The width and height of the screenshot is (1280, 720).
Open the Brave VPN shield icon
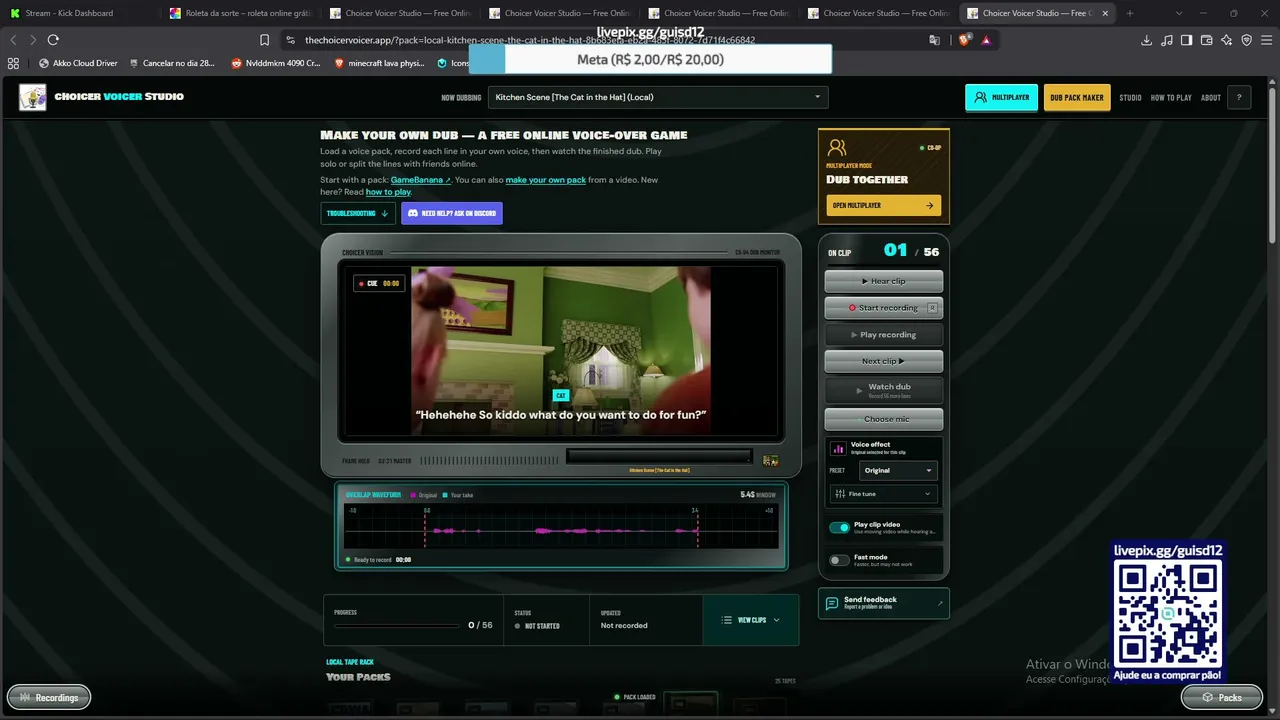pyautogui.click(x=1246, y=40)
